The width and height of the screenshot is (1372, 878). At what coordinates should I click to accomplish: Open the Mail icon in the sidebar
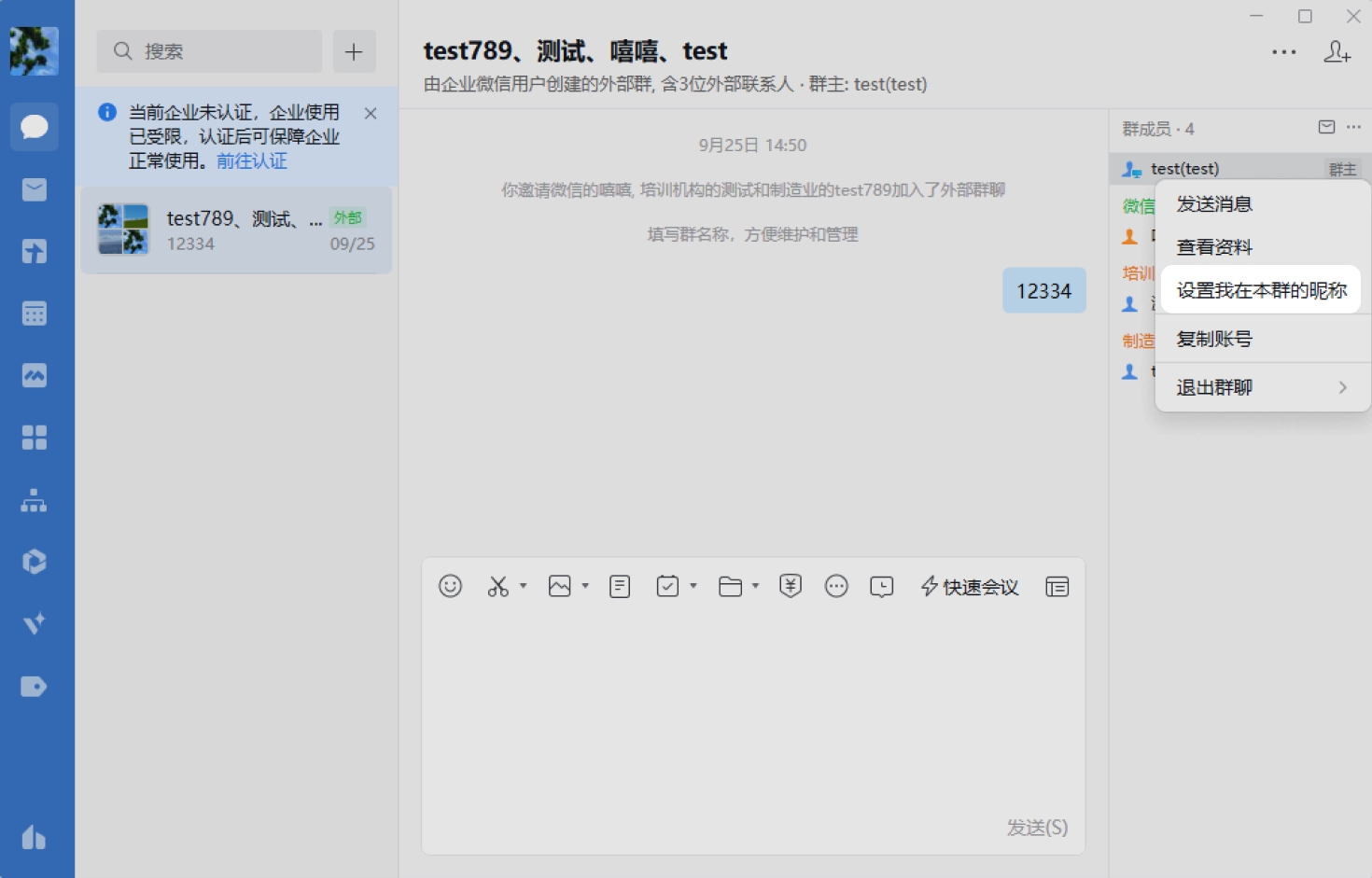[35, 189]
